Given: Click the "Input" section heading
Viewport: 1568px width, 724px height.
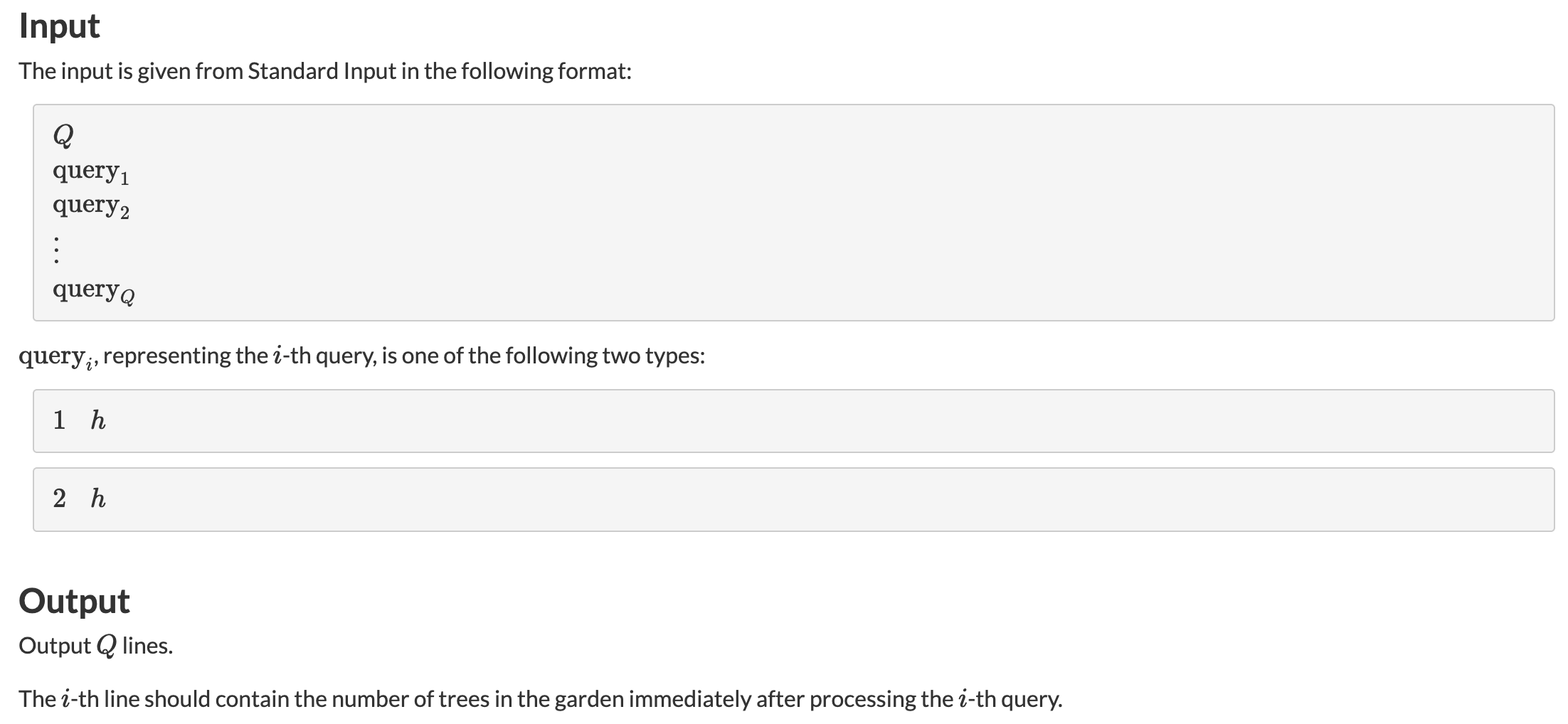Looking at the screenshot, I should [59, 26].
